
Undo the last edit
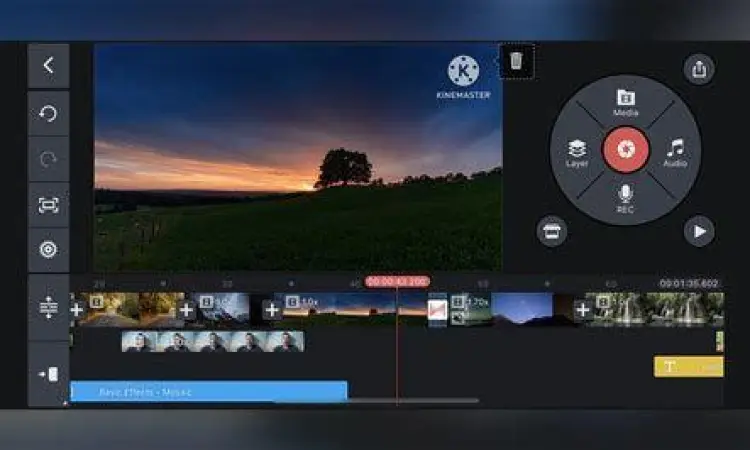[x=48, y=114]
